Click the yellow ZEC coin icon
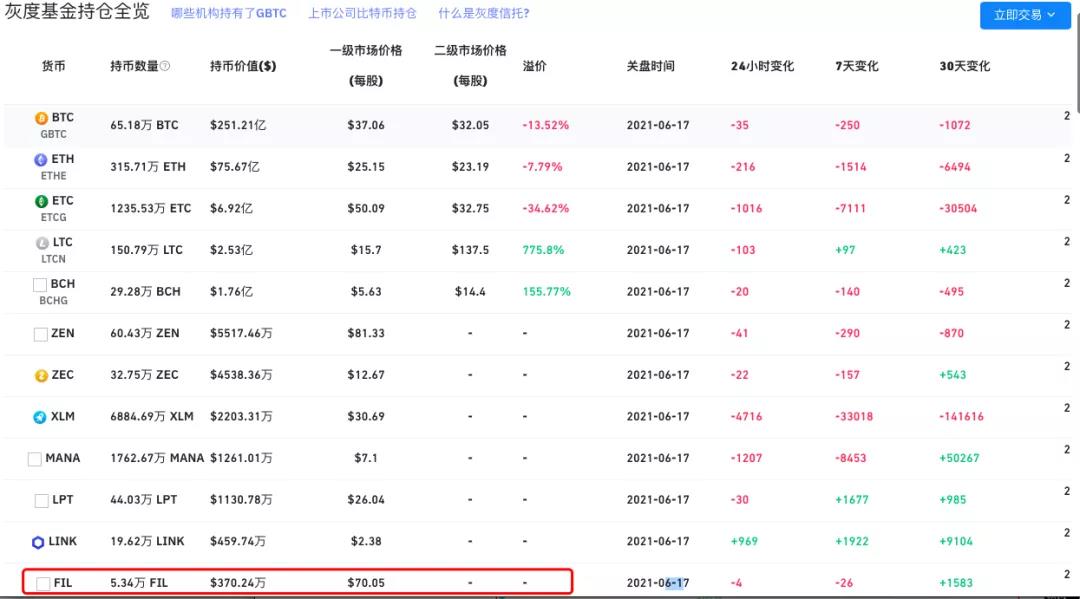Viewport: 1080px width, 599px height. click(41, 376)
